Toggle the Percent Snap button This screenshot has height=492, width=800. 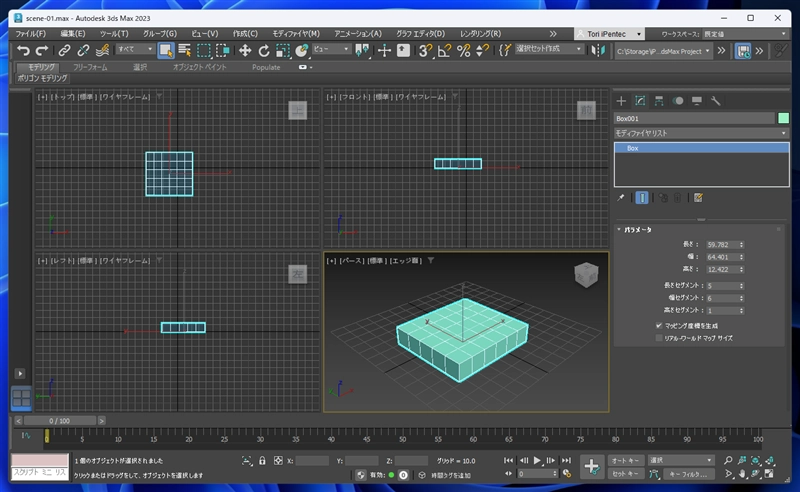click(x=463, y=50)
